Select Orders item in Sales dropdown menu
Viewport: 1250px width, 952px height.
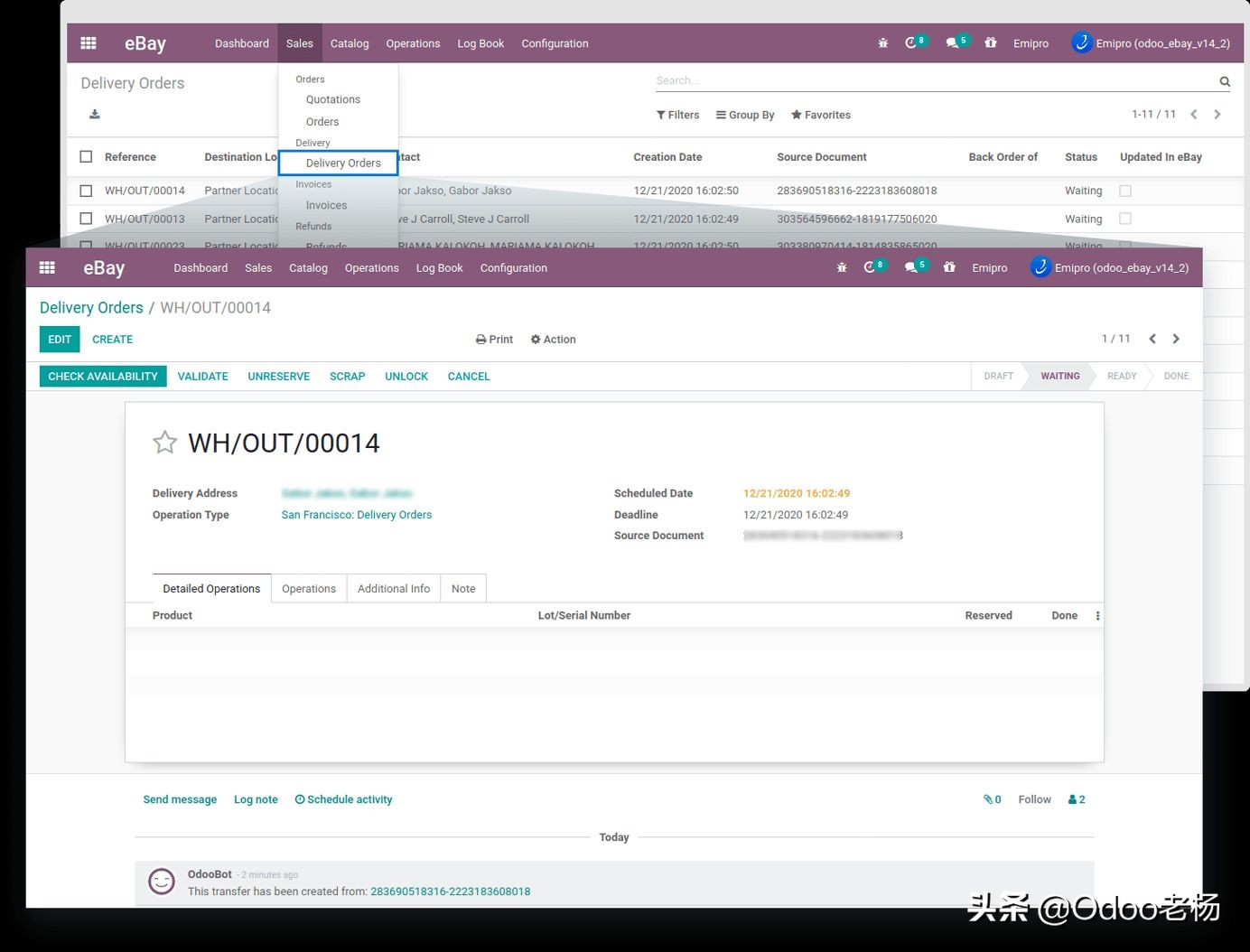pos(322,122)
